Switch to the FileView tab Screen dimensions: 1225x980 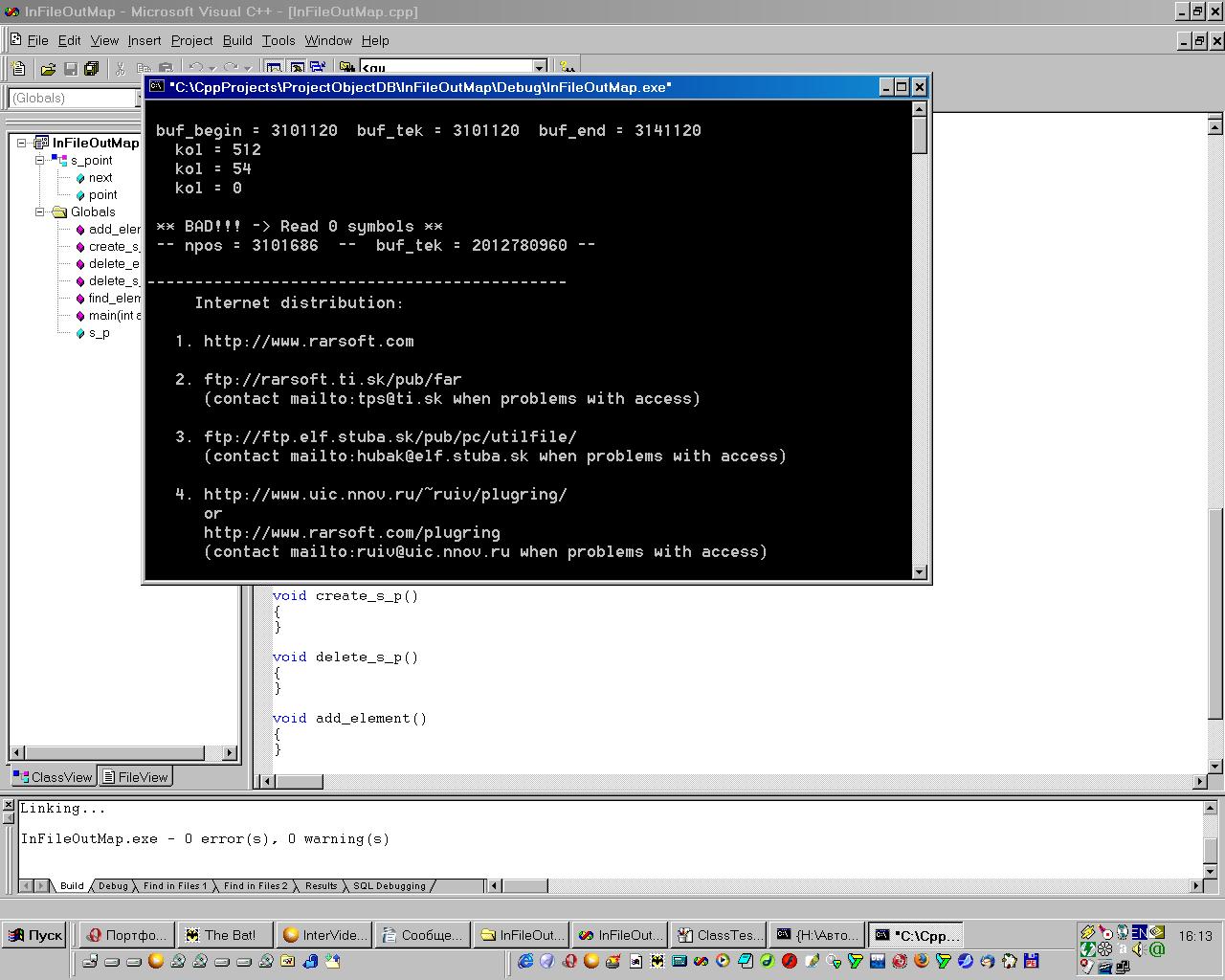coord(136,777)
